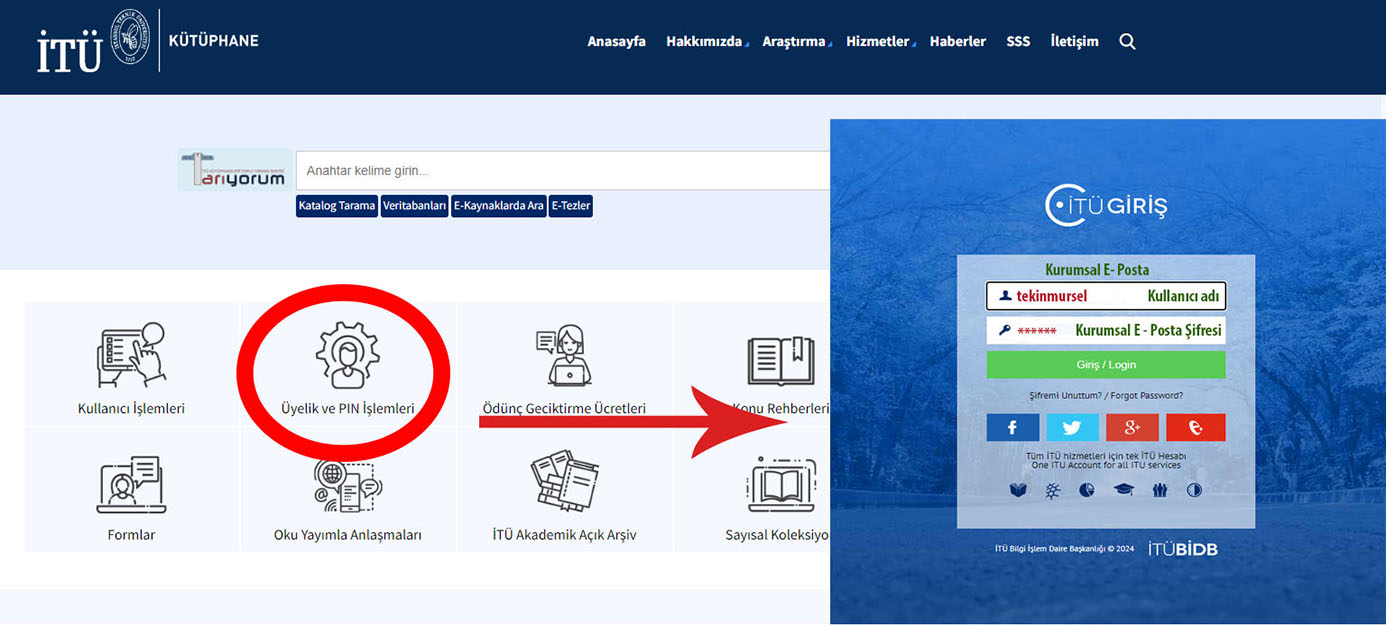1386x627 pixels.
Task: Sign in with the Twitter button
Action: pos(1072,428)
